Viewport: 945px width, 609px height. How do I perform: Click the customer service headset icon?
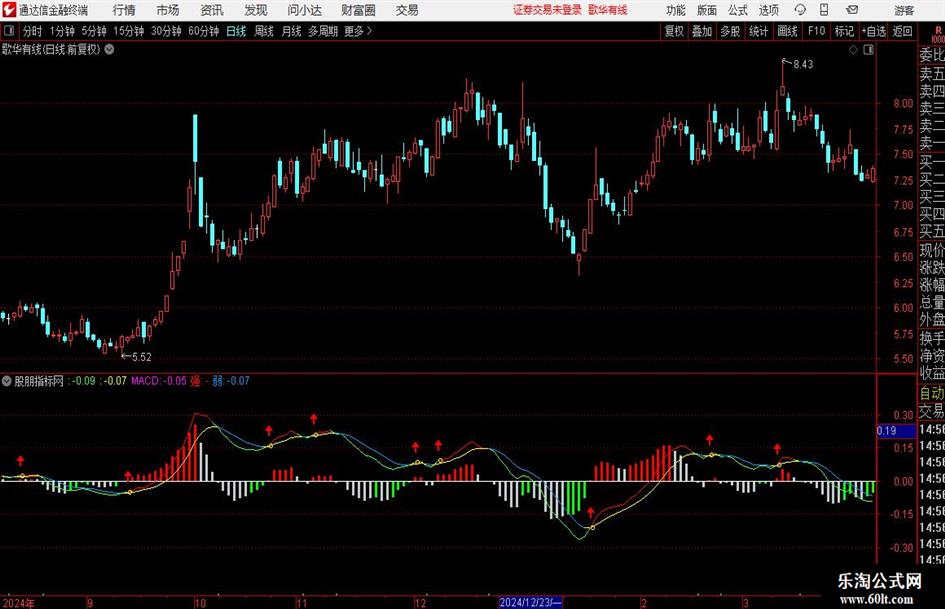800,10
